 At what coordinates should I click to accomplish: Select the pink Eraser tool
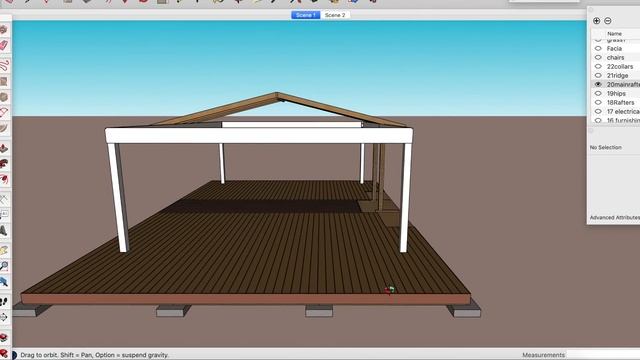pyautogui.click(x=4, y=45)
